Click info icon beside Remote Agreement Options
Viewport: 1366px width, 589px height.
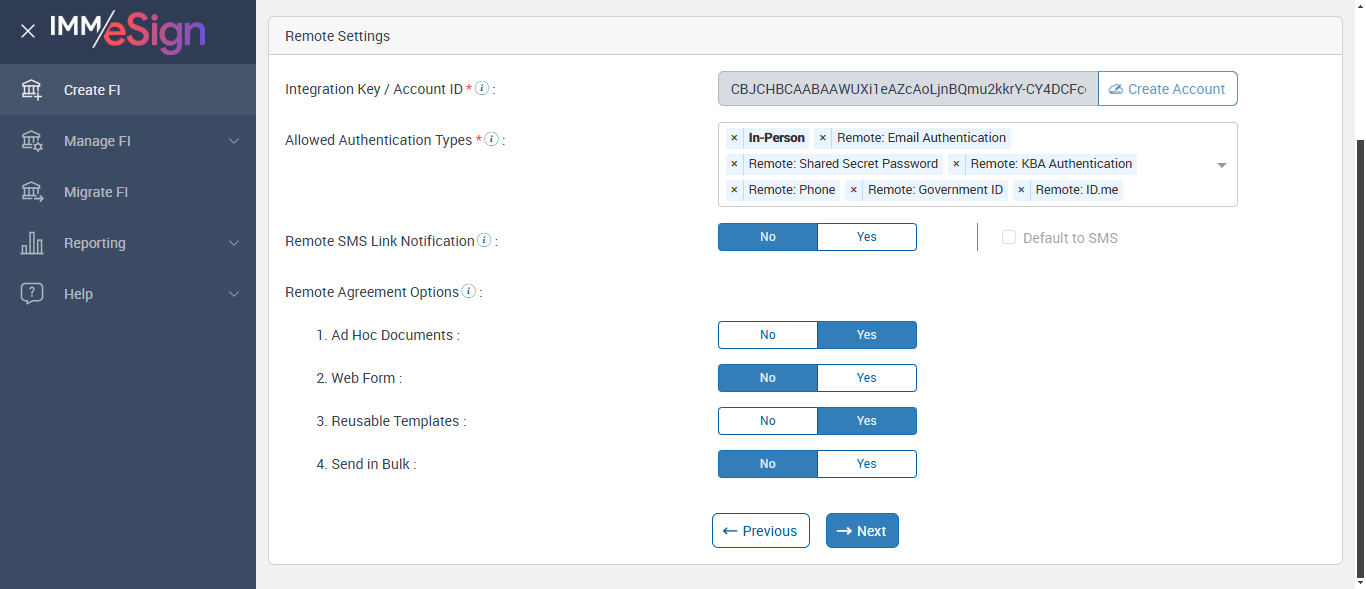[469, 292]
